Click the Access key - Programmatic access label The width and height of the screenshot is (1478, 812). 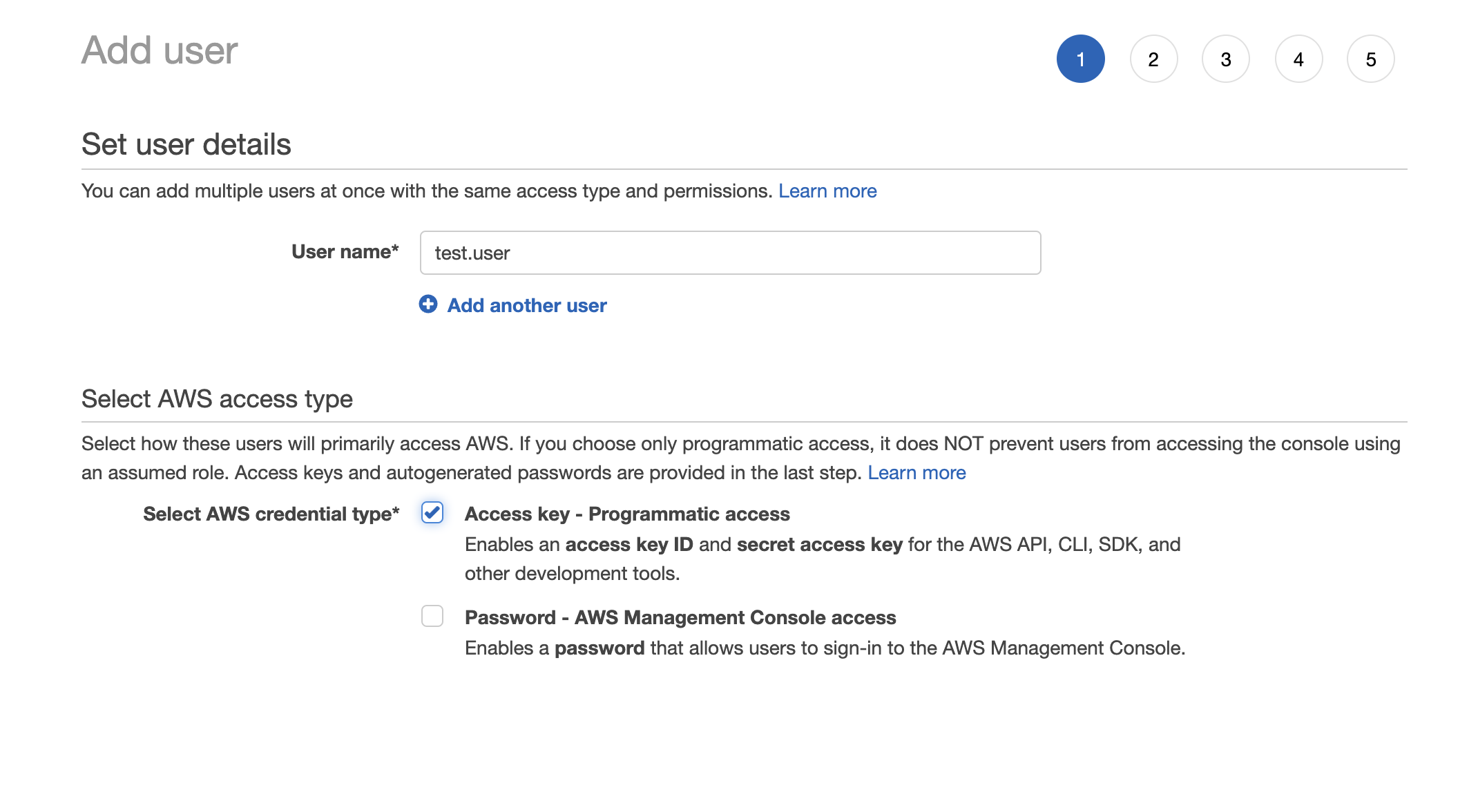pyautogui.click(x=627, y=514)
